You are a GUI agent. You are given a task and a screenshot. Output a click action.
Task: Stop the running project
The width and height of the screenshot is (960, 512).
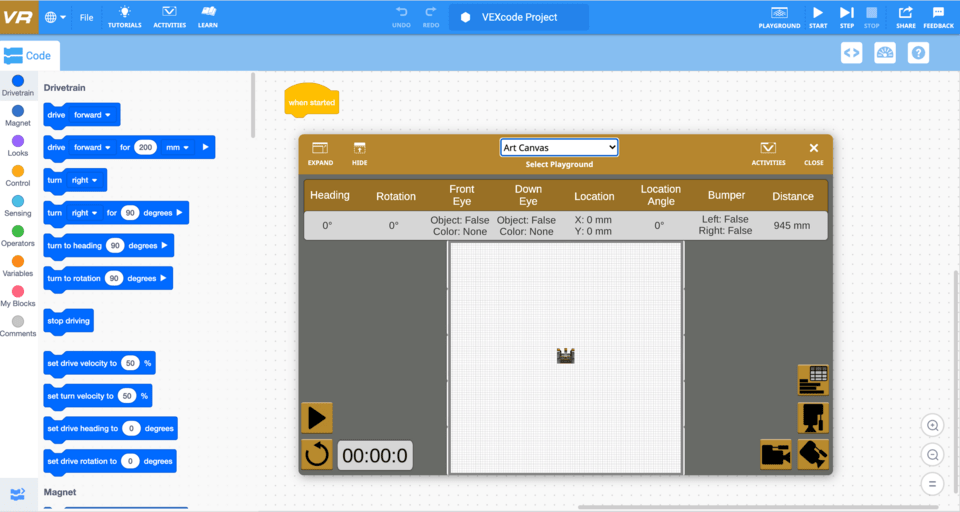[x=872, y=17]
